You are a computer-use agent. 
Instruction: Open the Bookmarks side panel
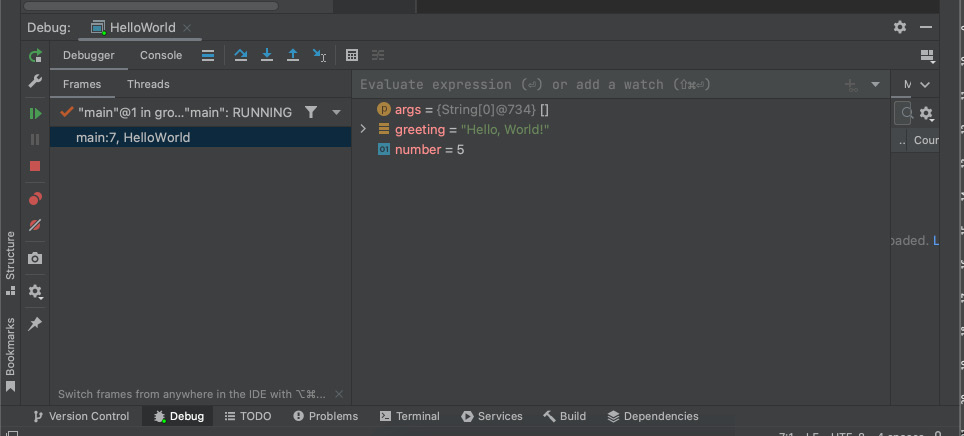click(10, 355)
